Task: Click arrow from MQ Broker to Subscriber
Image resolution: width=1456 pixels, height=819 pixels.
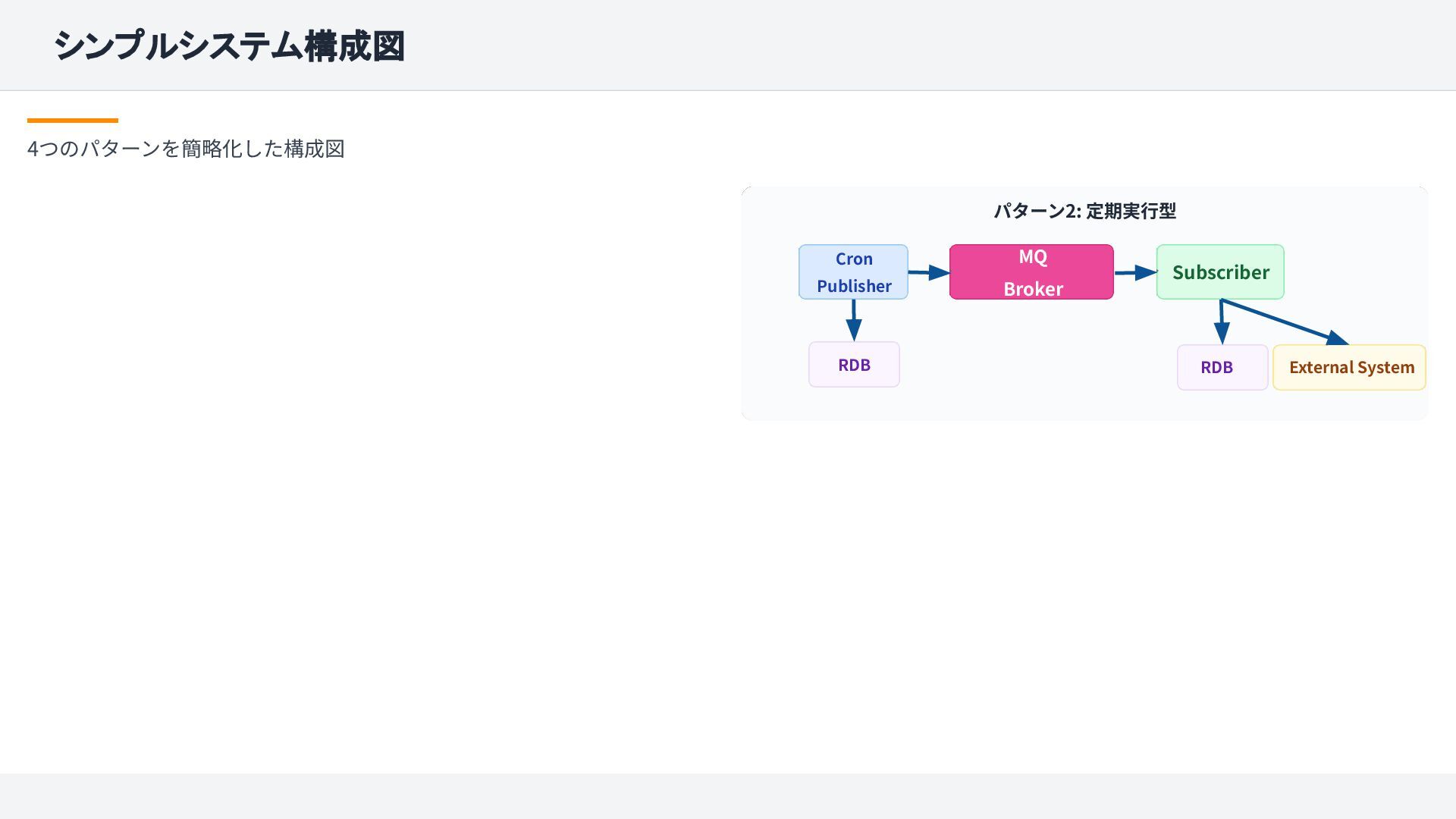Action: [1135, 272]
